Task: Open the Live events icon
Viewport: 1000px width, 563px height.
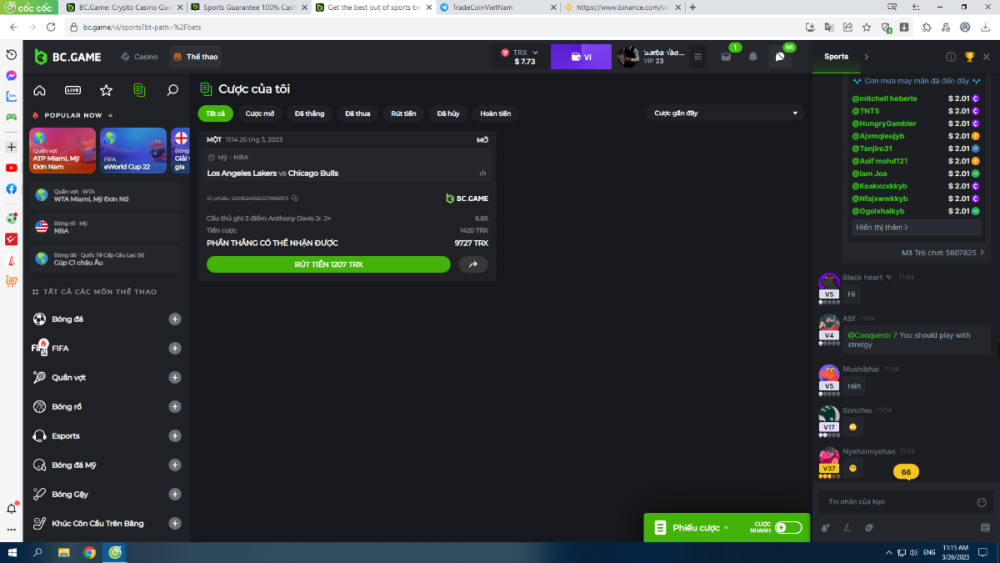Action: coord(73,90)
